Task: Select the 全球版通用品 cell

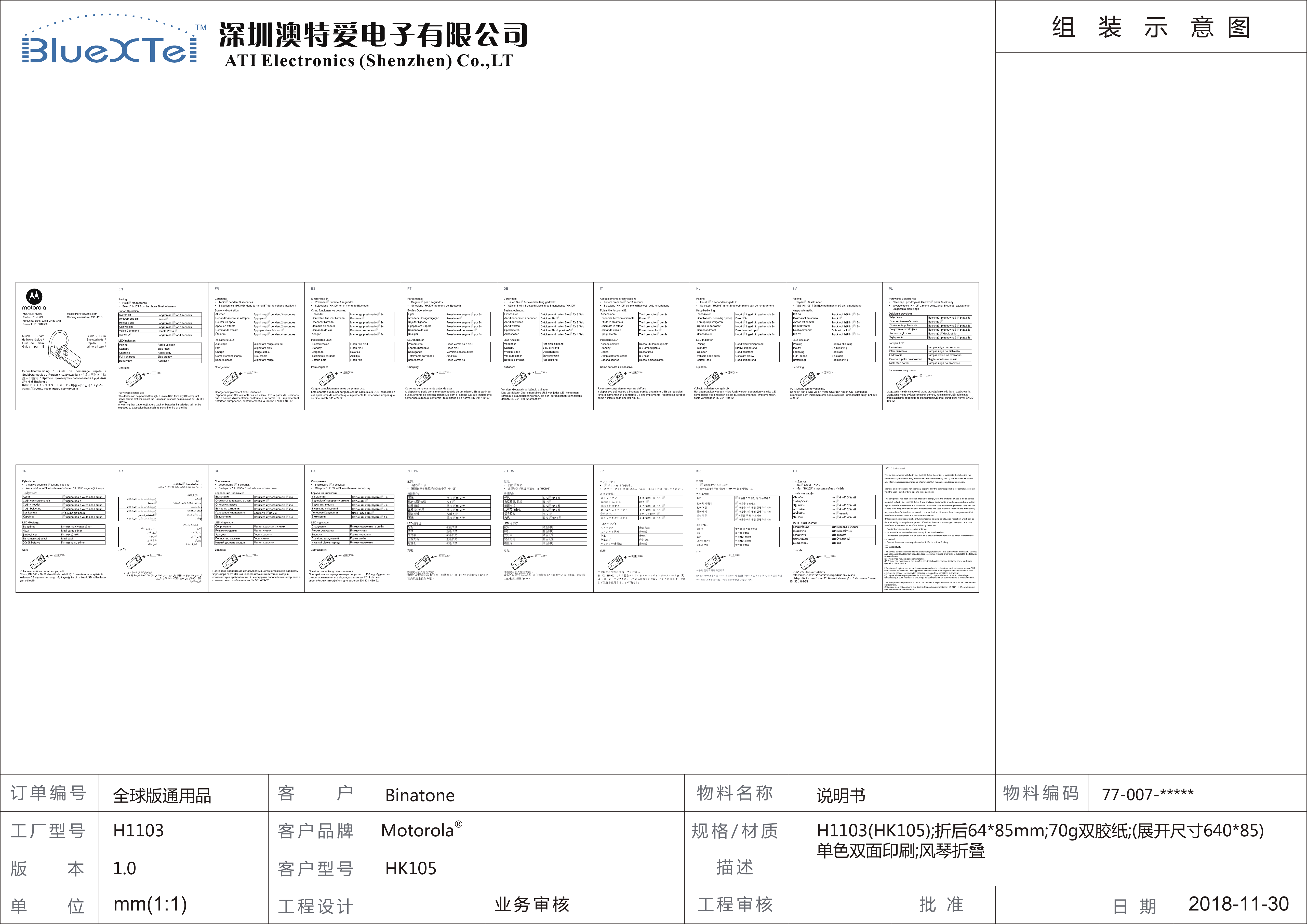Action: [x=183, y=793]
